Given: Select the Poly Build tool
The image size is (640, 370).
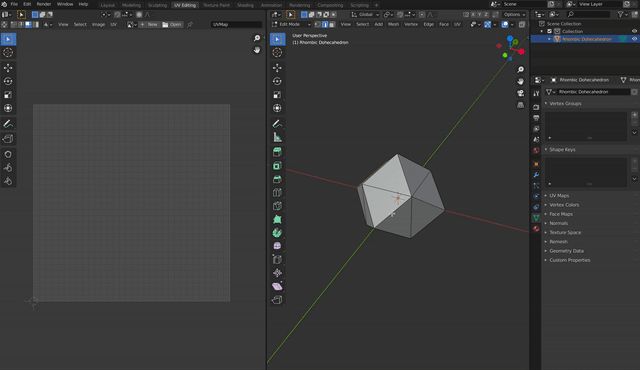Looking at the screenshot, I should pyautogui.click(x=277, y=219).
